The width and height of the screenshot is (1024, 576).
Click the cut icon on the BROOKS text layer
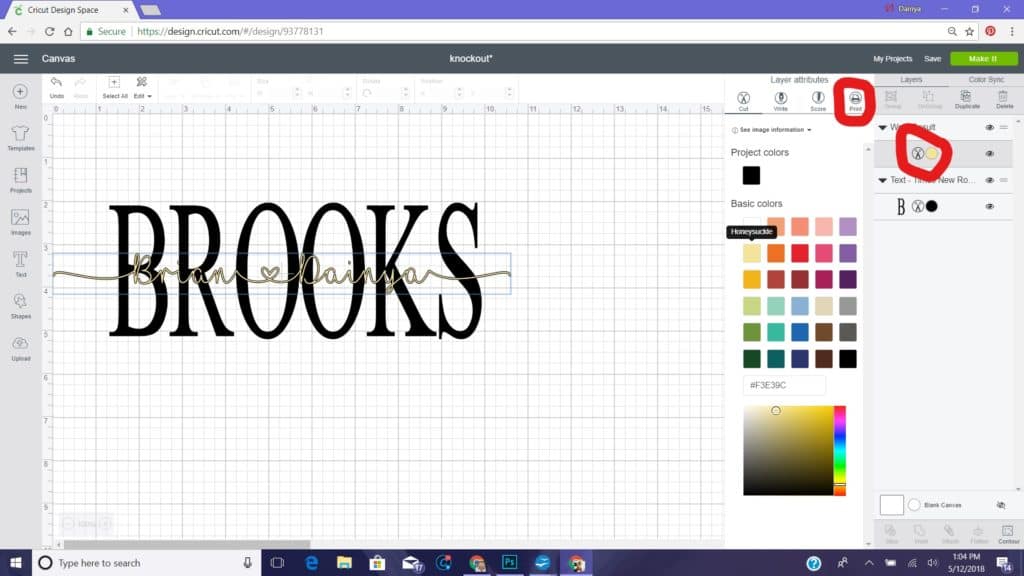pos(917,206)
